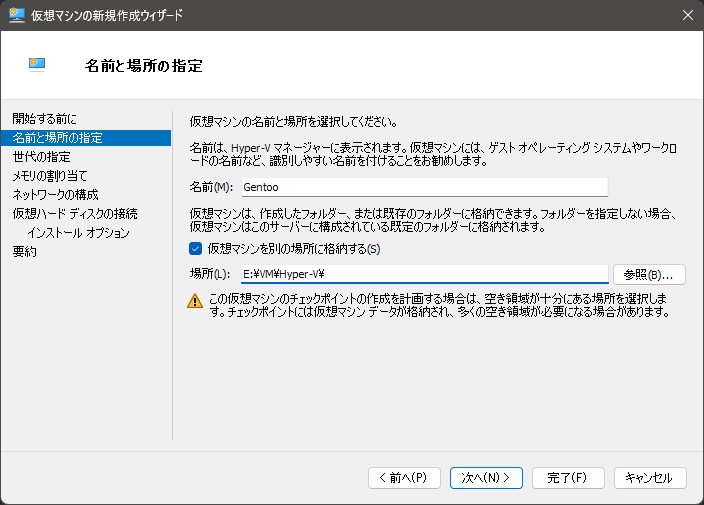Click the 名前 field containing Gentoo

click(425, 187)
